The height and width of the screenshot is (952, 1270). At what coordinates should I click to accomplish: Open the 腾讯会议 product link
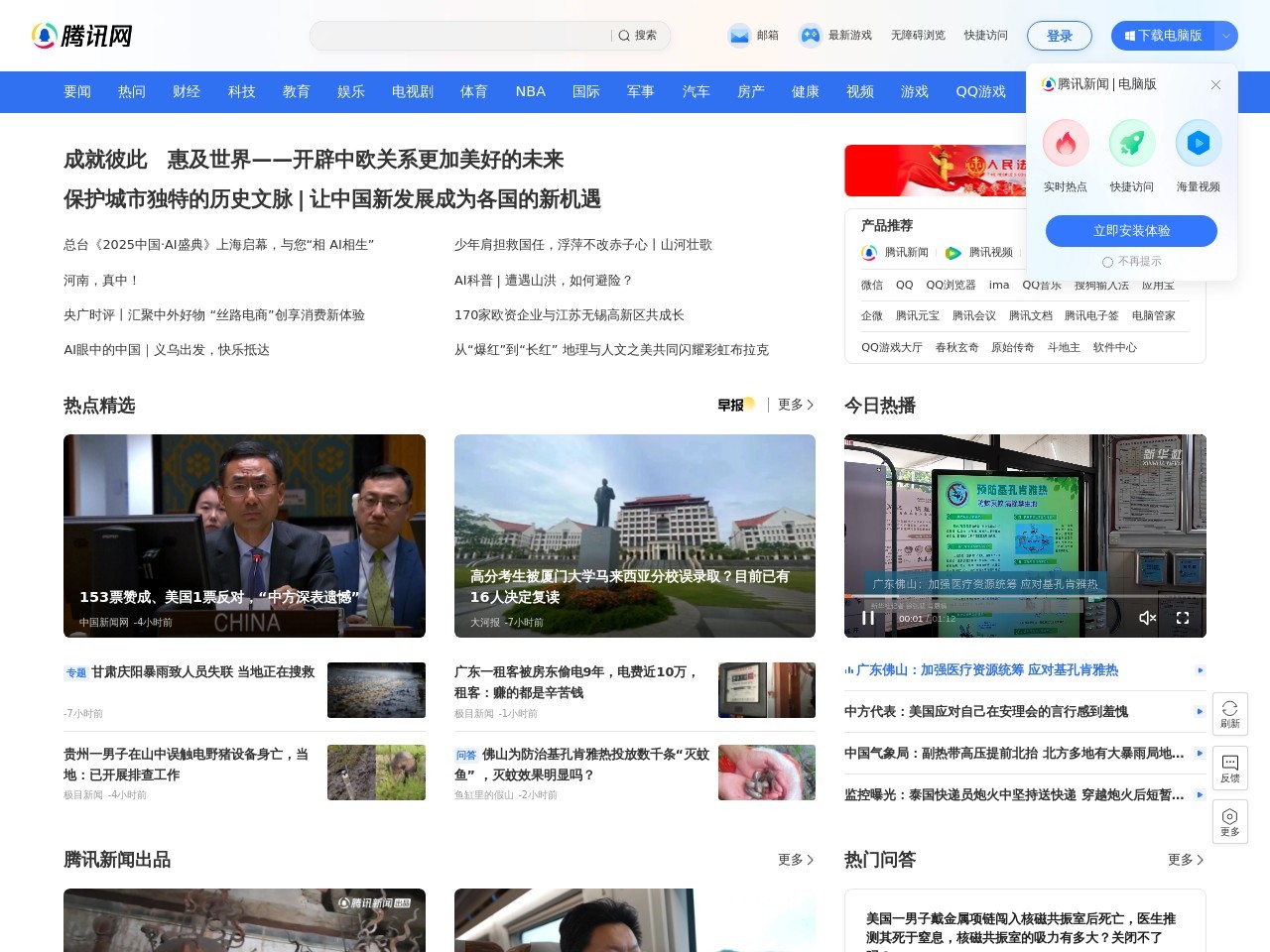pos(974,316)
